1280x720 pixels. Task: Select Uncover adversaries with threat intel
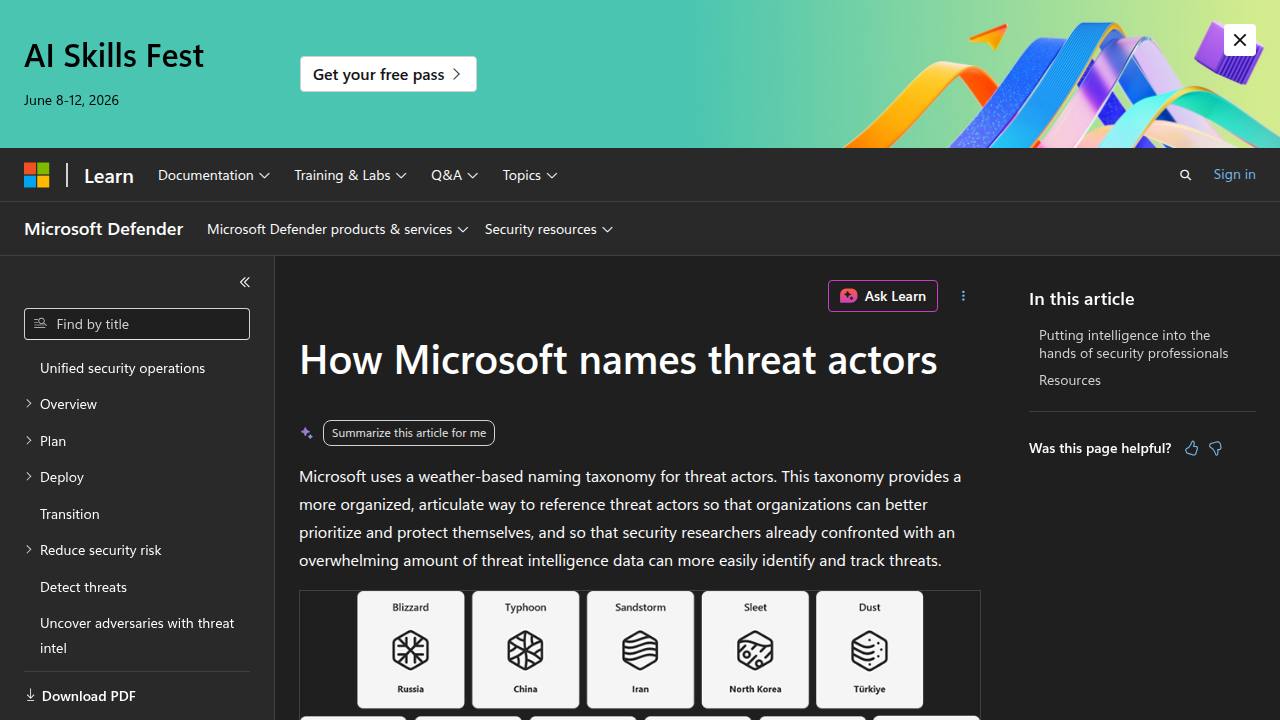tap(137, 635)
